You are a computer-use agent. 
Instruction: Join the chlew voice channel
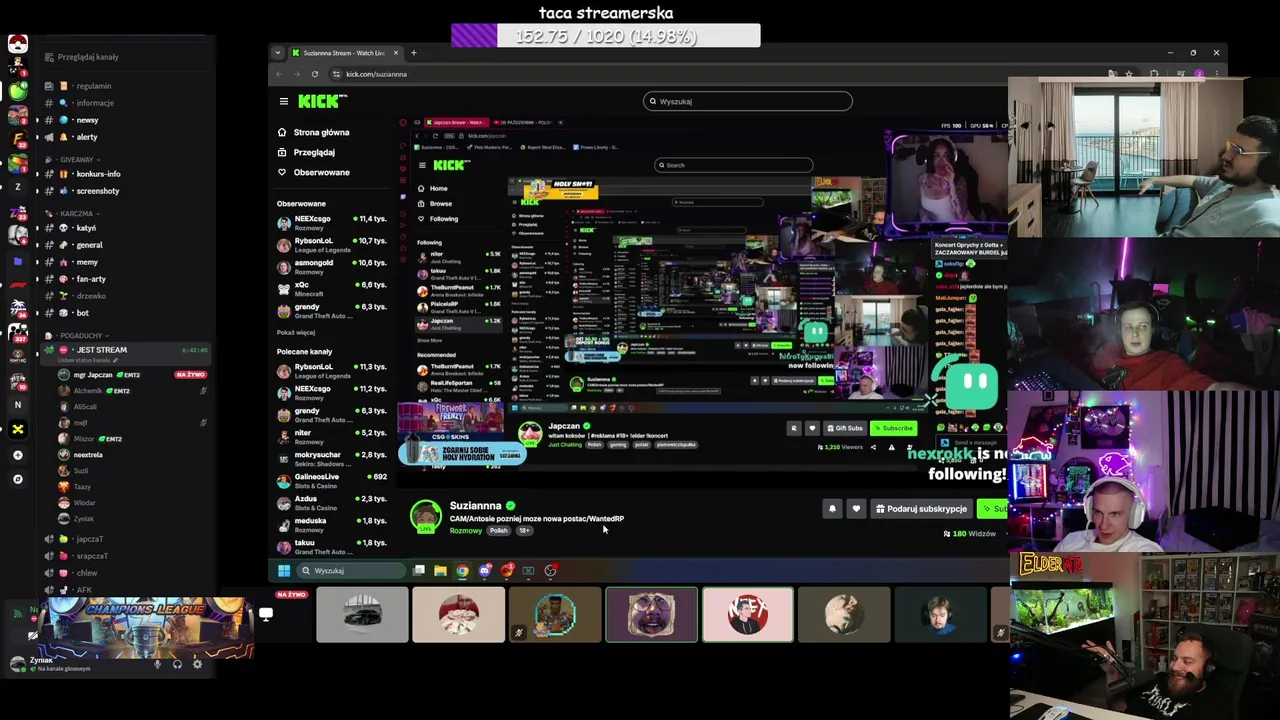pyautogui.click(x=86, y=573)
